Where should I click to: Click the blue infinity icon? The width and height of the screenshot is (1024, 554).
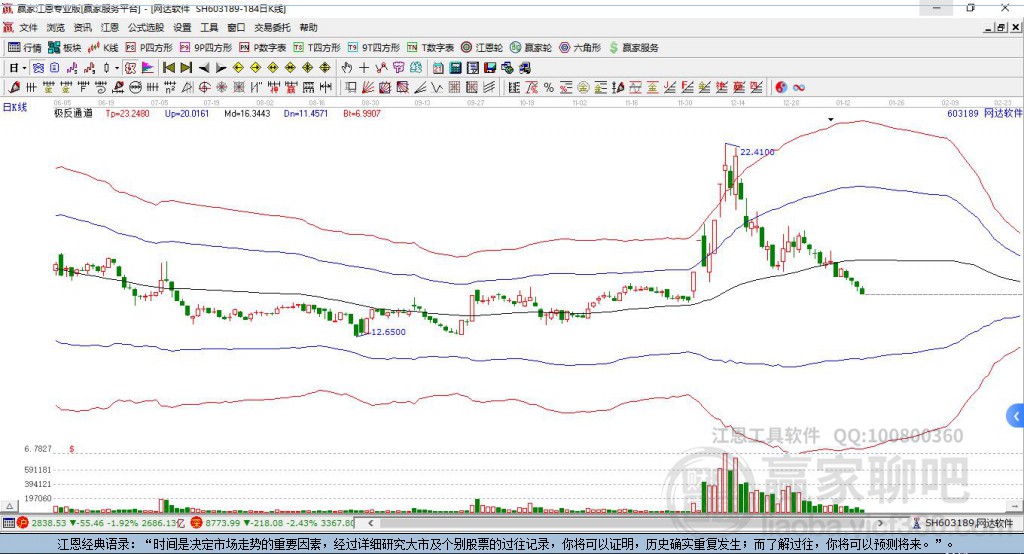pos(799,88)
